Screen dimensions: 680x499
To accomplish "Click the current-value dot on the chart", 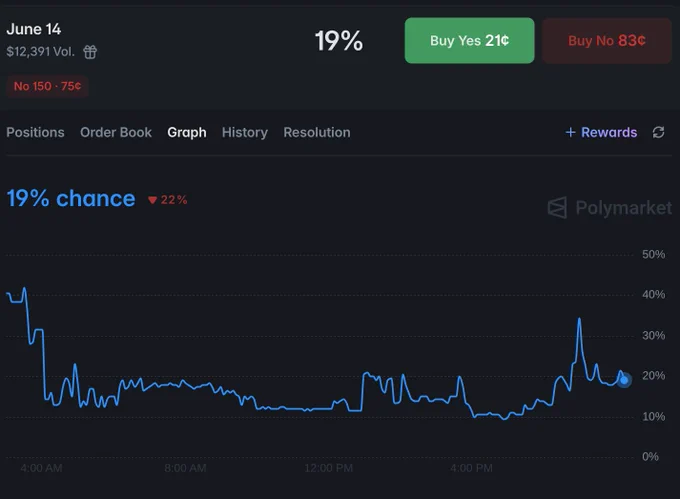I will [x=624, y=380].
